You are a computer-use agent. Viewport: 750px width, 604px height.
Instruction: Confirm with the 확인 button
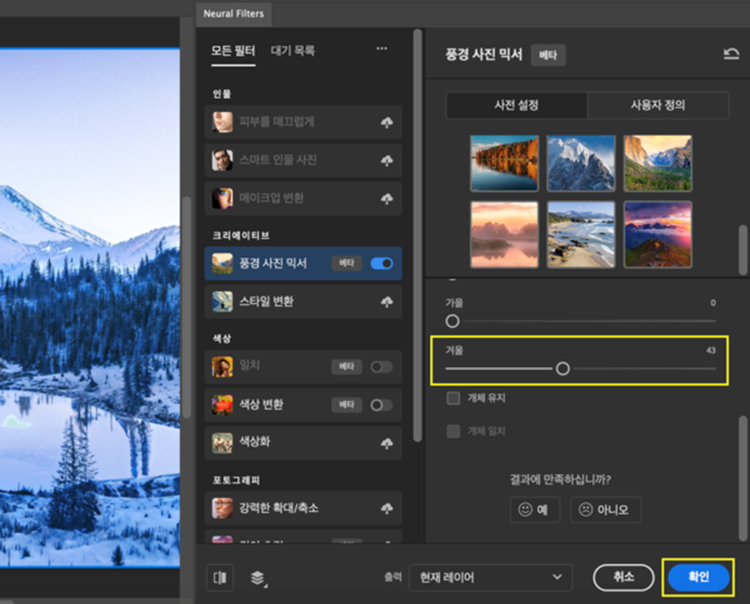pyautogui.click(x=698, y=577)
